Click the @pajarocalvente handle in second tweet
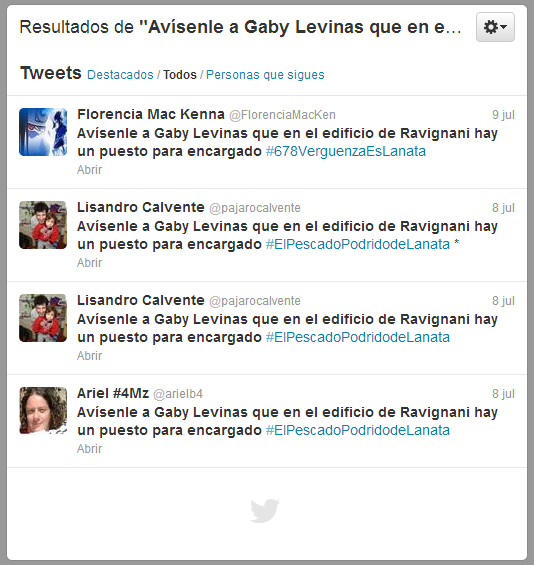This screenshot has height=565, width=534. tap(255, 208)
